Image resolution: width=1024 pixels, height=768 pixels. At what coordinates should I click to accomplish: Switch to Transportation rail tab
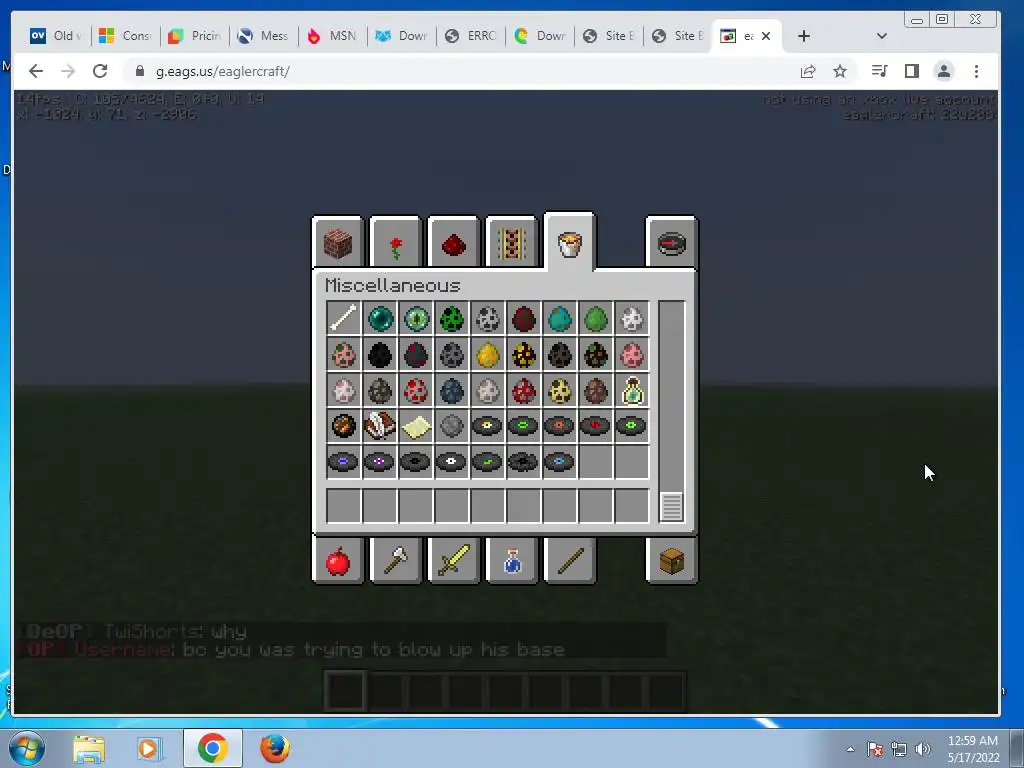pos(511,242)
